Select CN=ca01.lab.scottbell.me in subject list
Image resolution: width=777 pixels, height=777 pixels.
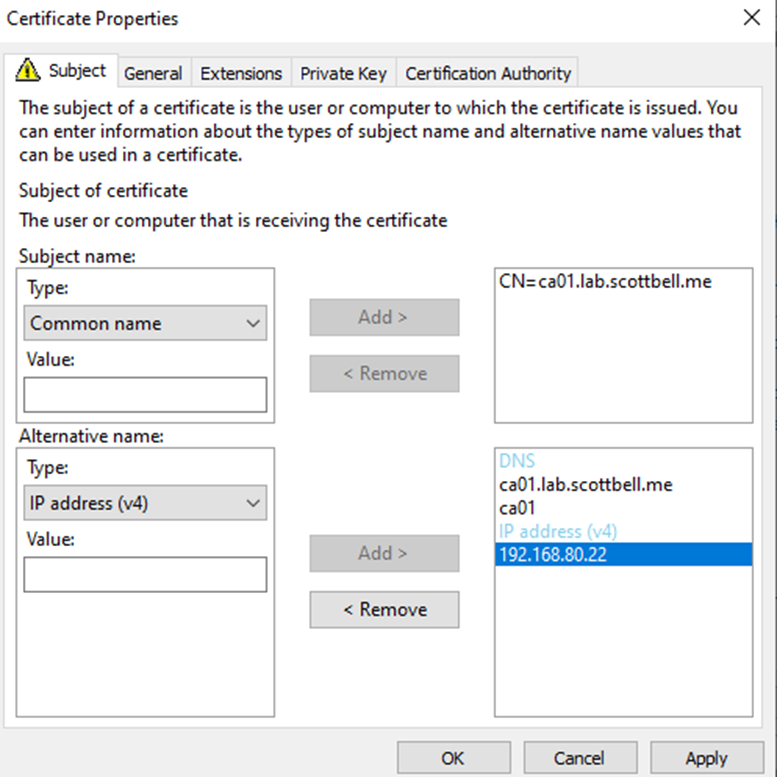pyautogui.click(x=605, y=282)
